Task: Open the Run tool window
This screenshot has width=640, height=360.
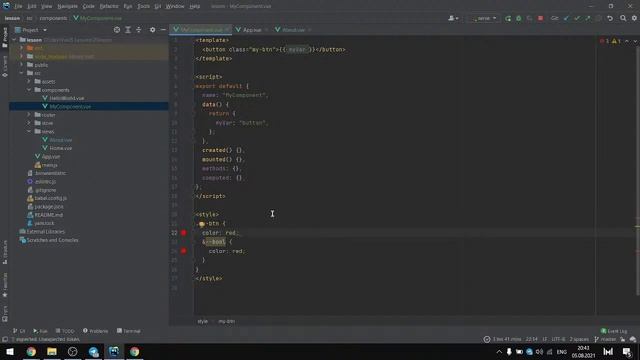Action: (x=40, y=331)
